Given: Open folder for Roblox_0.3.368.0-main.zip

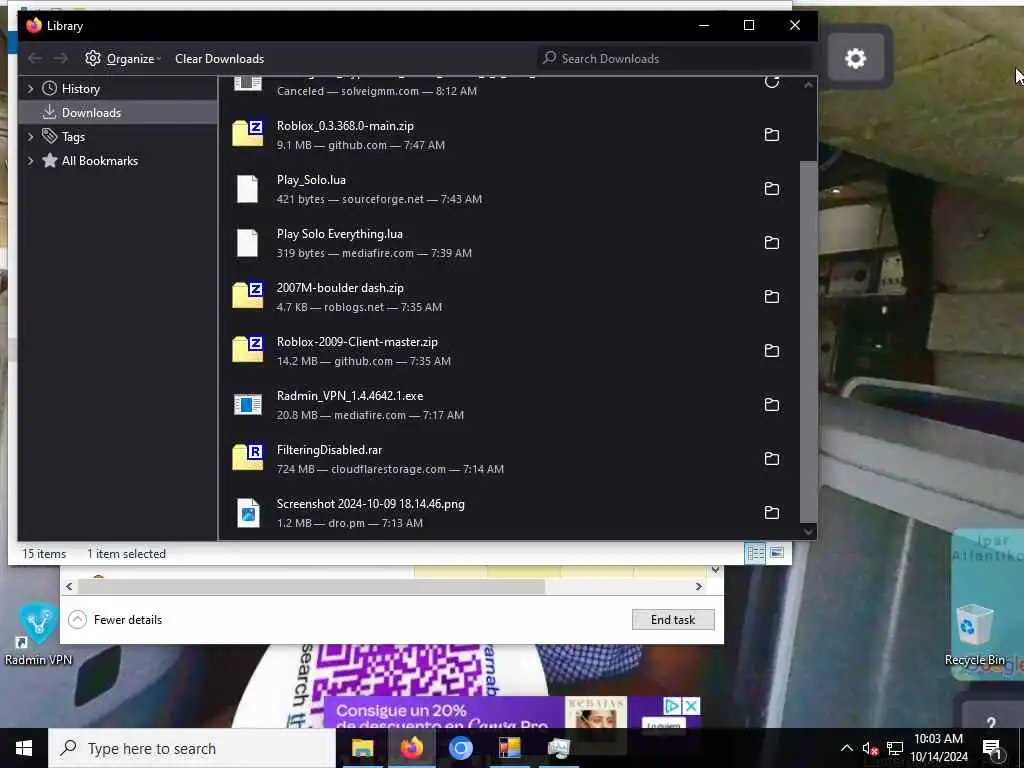Looking at the screenshot, I should [x=771, y=135].
